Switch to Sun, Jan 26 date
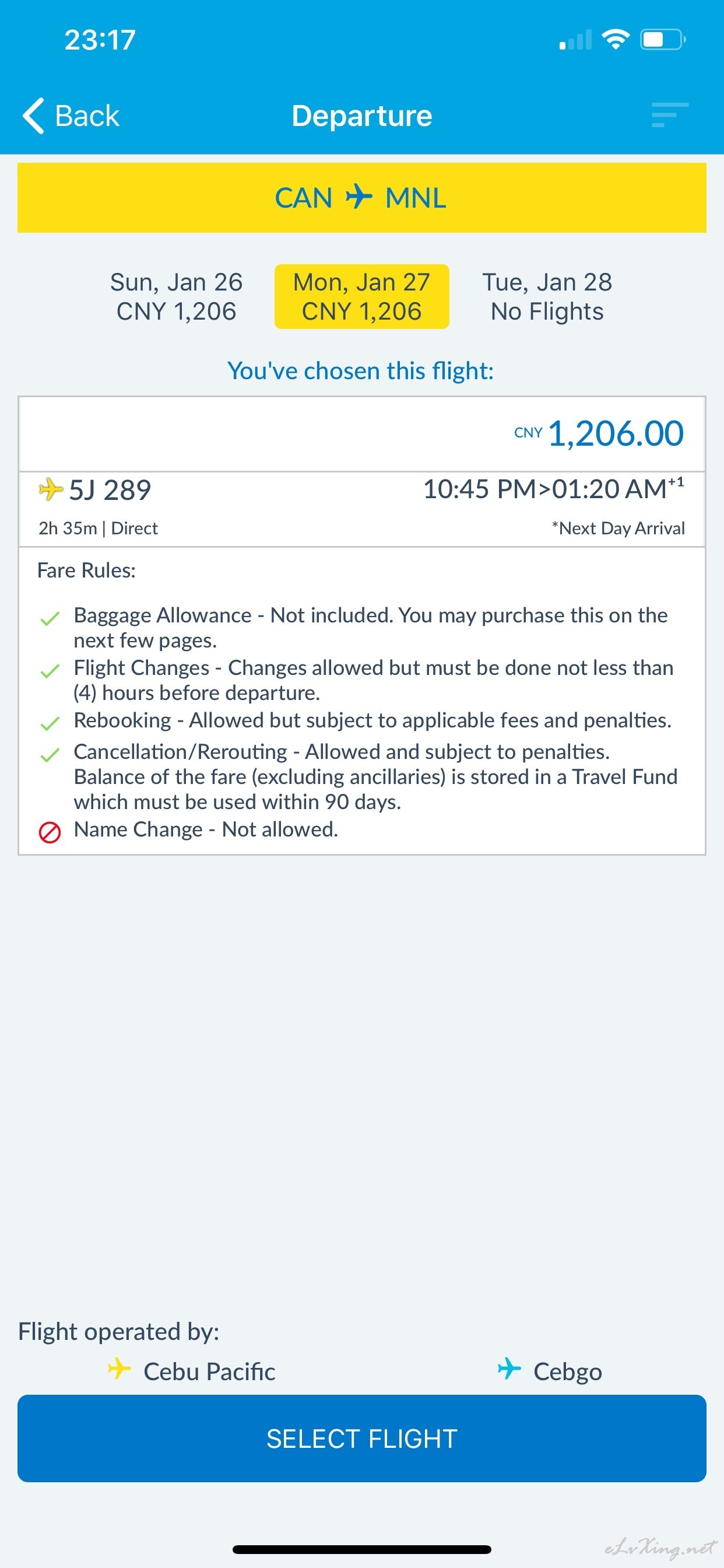The image size is (724, 1568). click(x=177, y=296)
